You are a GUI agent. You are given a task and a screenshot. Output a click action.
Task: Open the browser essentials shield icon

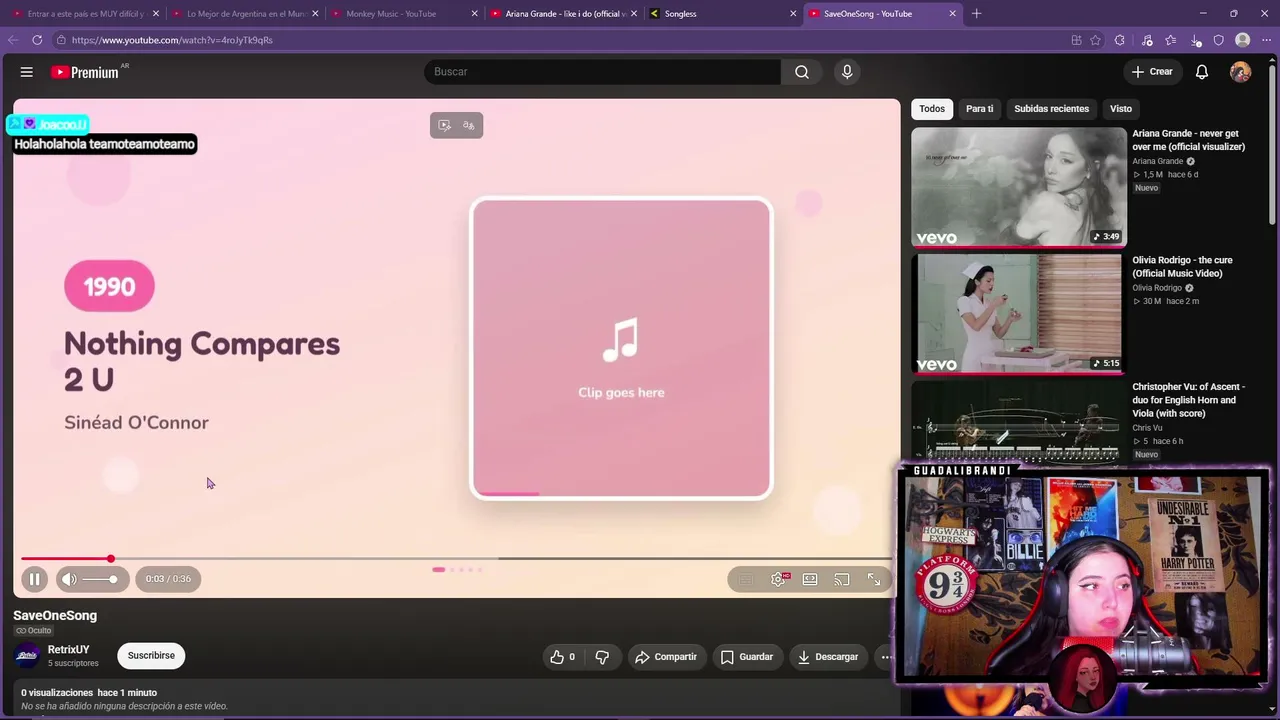click(x=1219, y=40)
